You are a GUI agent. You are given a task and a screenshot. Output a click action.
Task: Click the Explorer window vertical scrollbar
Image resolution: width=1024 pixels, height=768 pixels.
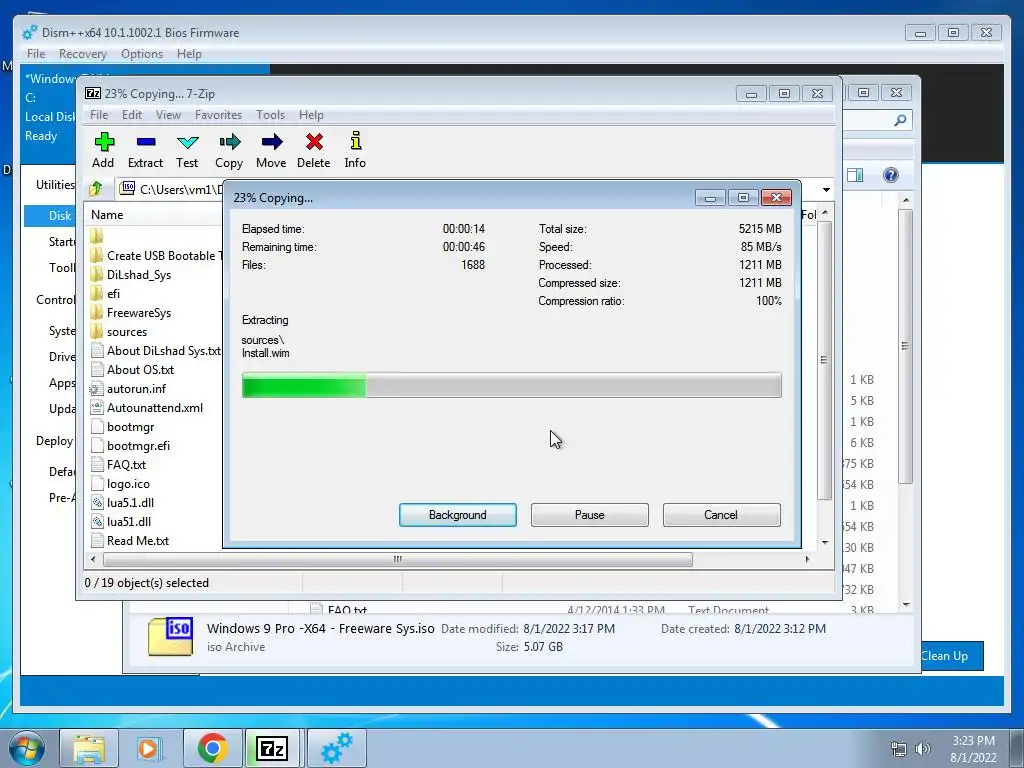905,346
